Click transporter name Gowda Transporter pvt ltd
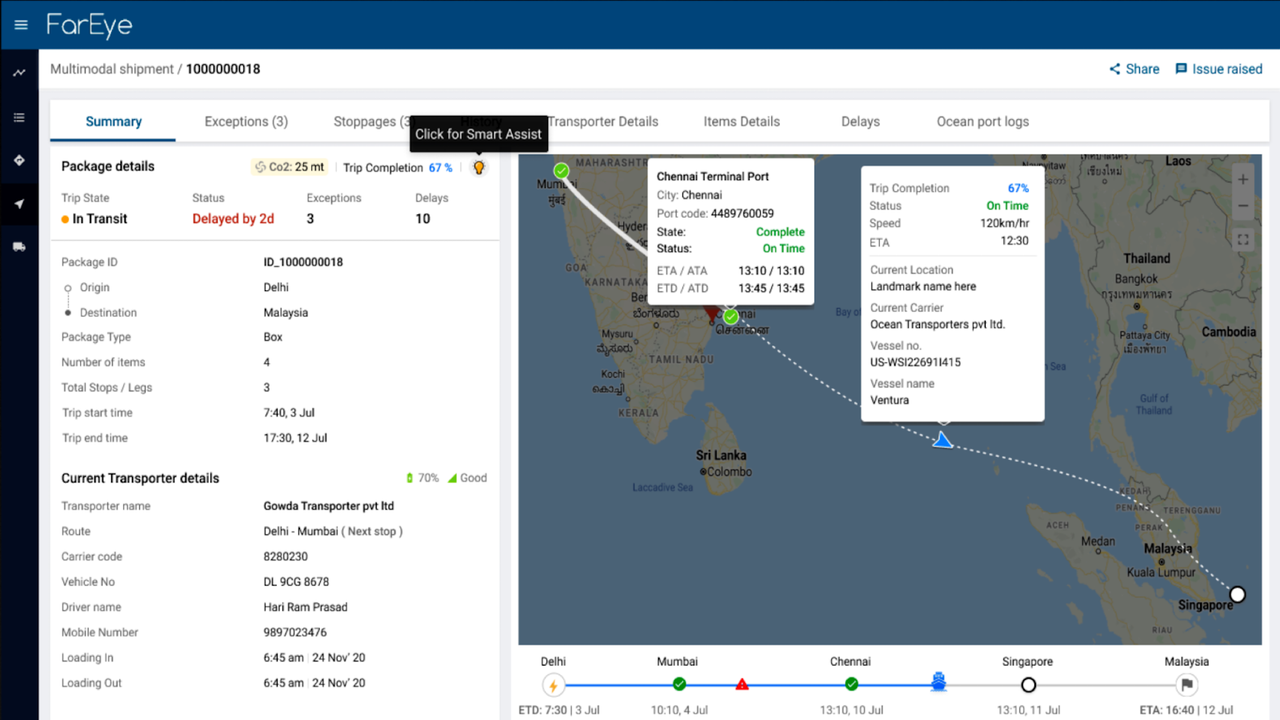The image size is (1280, 720). click(x=329, y=506)
